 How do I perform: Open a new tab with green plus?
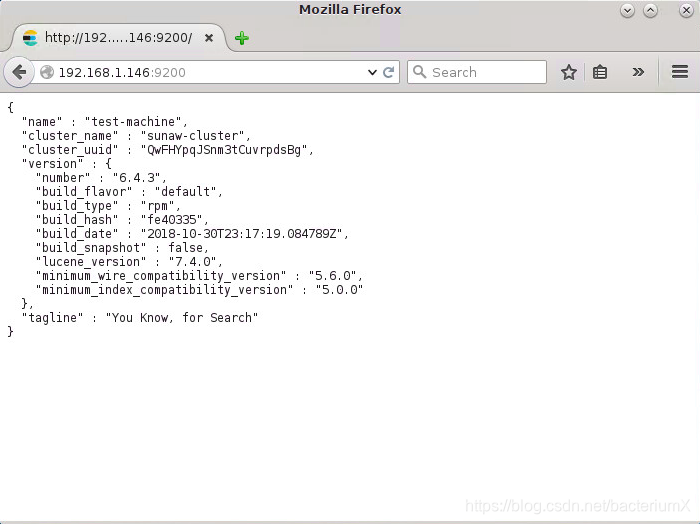coord(242,38)
